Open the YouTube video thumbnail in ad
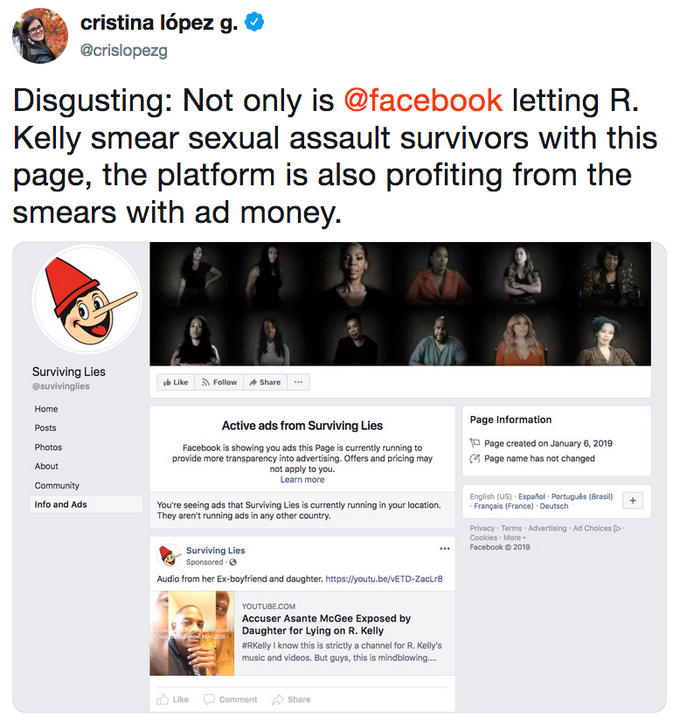The height and width of the screenshot is (722, 680). (x=192, y=634)
